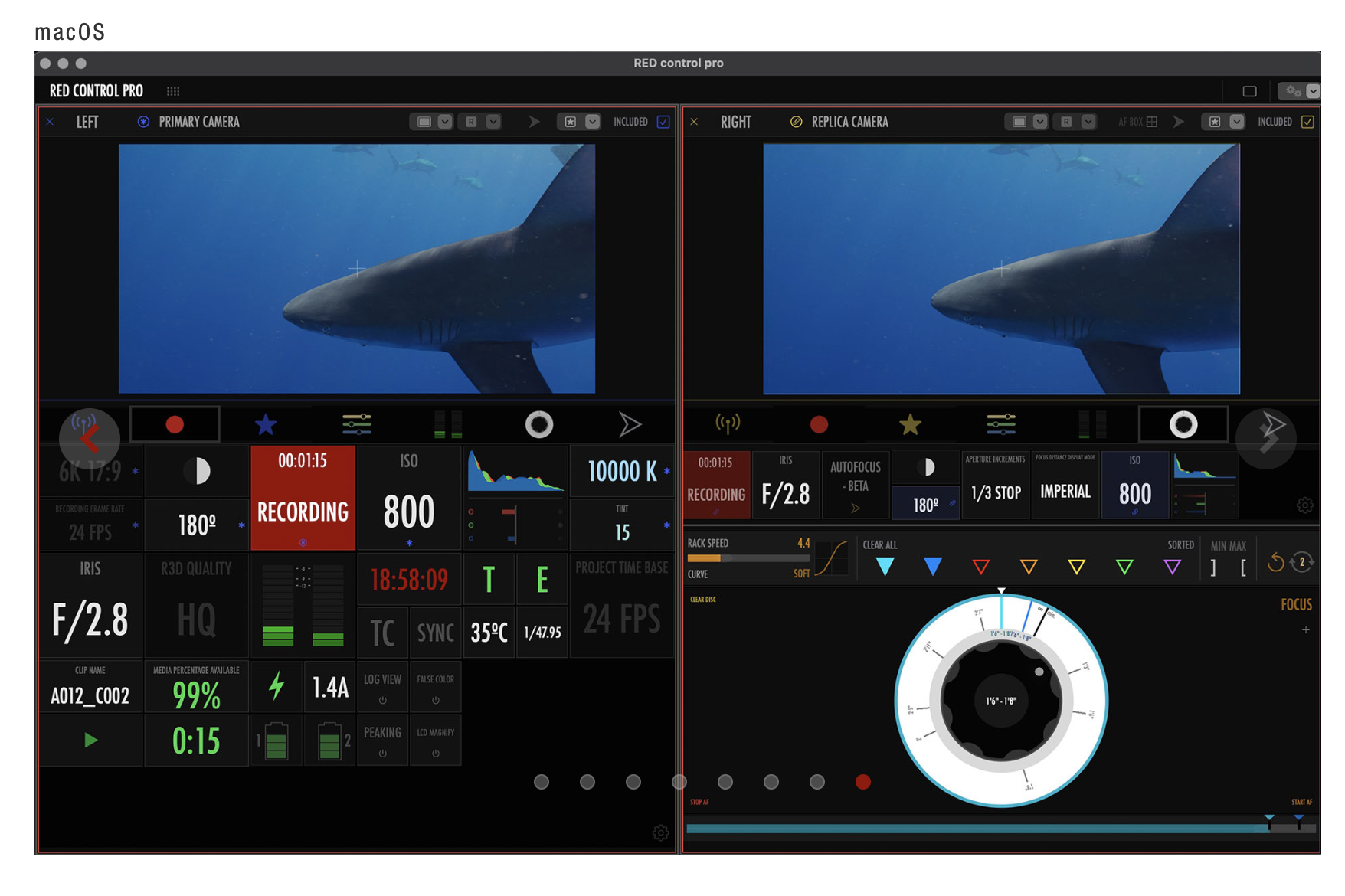
Task: Open the blue star favorites tab on left camera
Action: click(266, 424)
